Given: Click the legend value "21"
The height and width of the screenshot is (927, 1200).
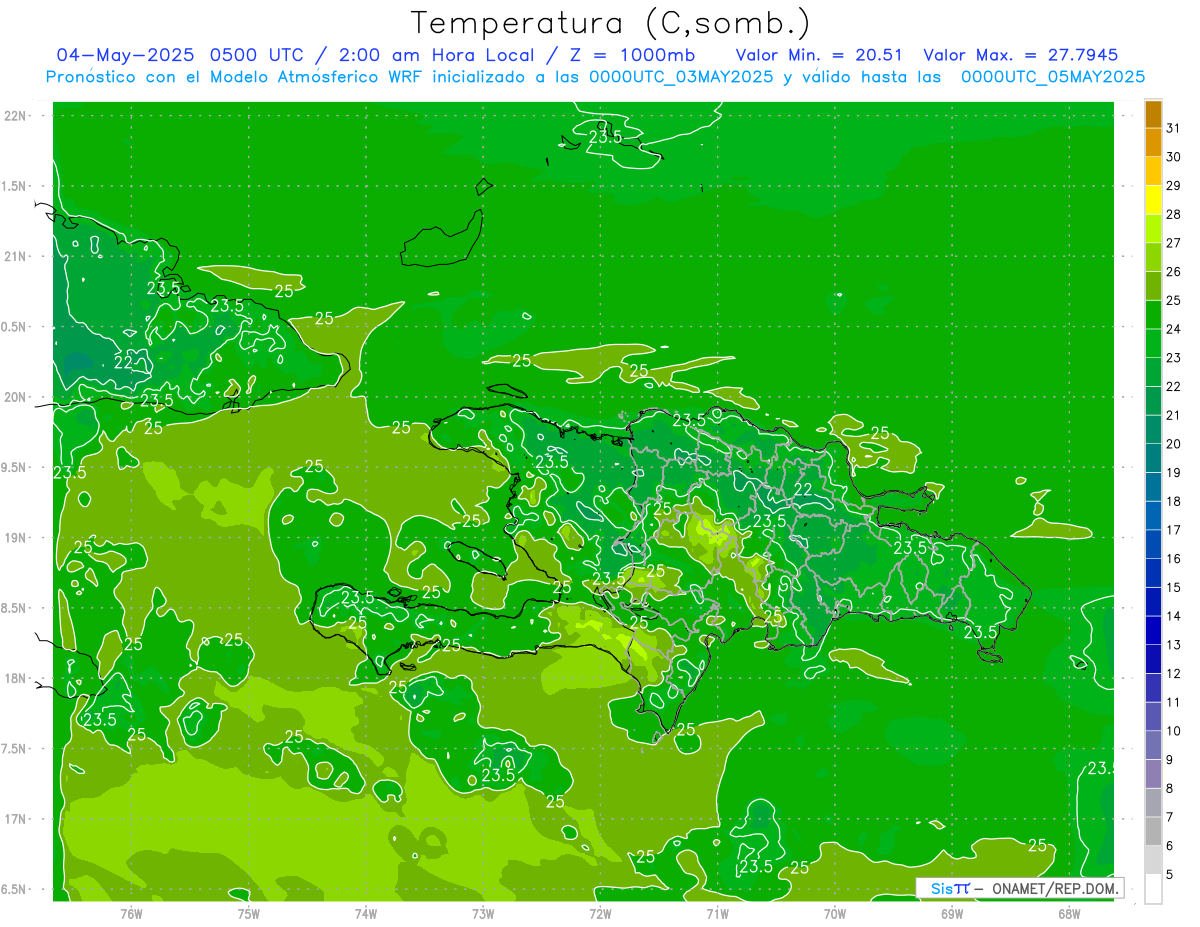Looking at the screenshot, I should [x=1174, y=415].
